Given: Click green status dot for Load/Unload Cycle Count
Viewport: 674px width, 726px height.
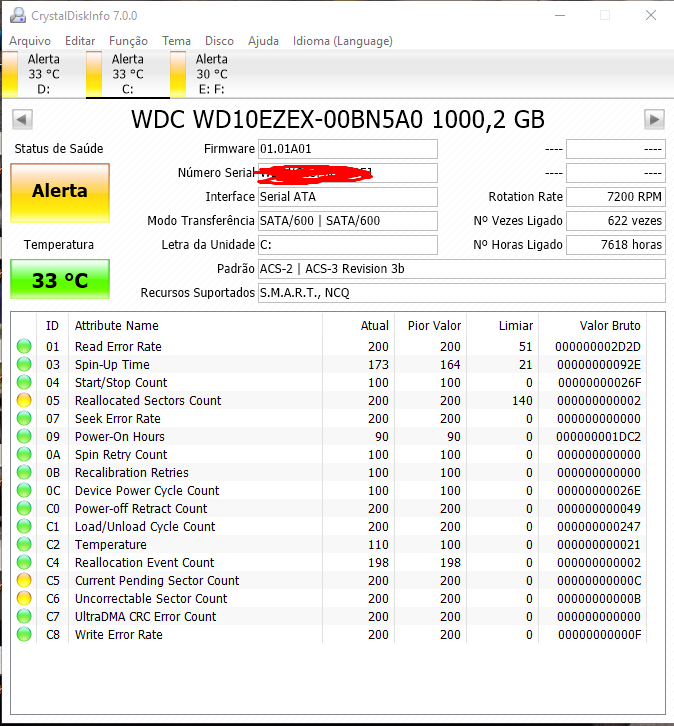Looking at the screenshot, I should point(24,526).
